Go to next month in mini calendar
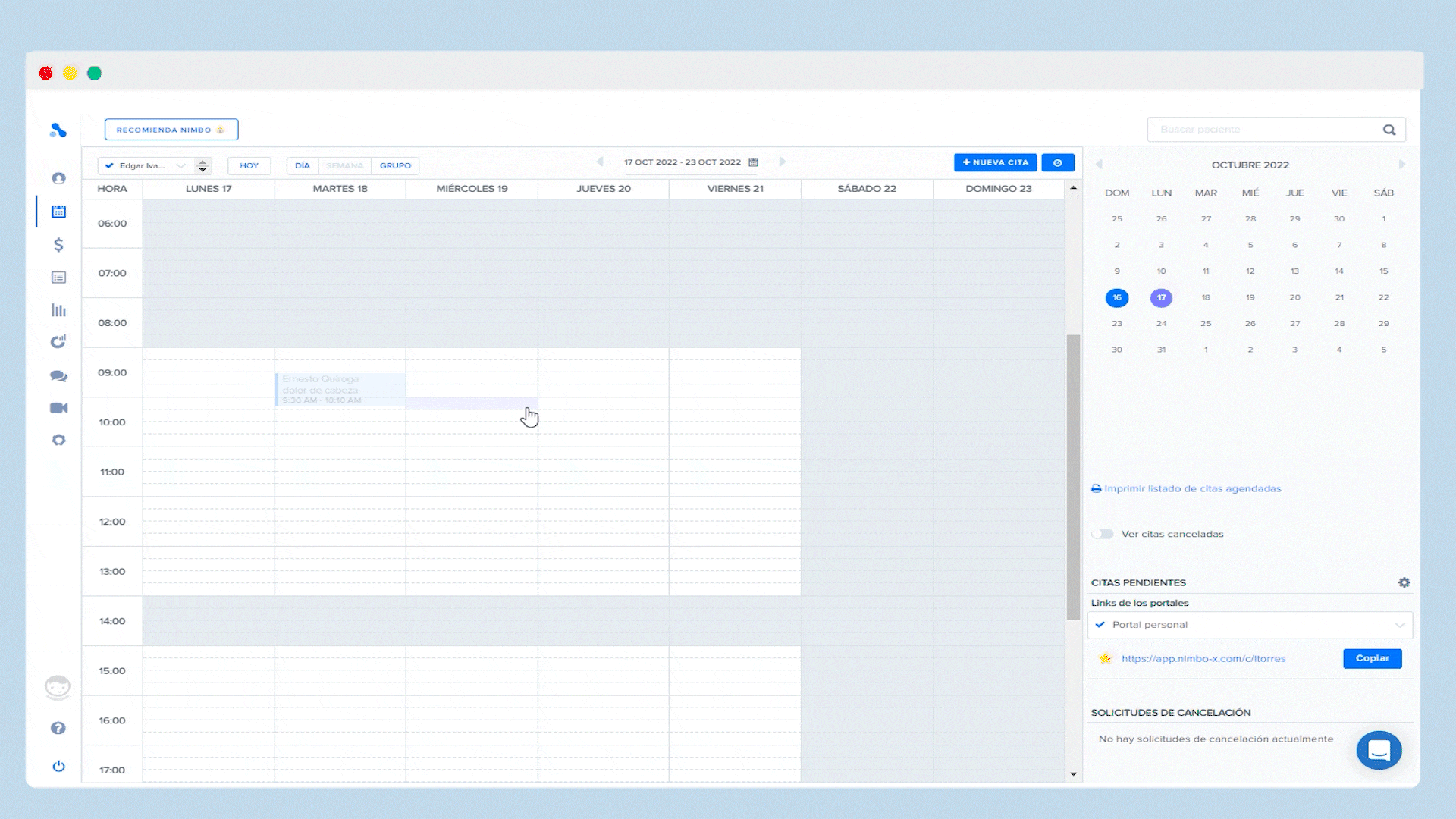The width and height of the screenshot is (1456, 819). (1401, 165)
